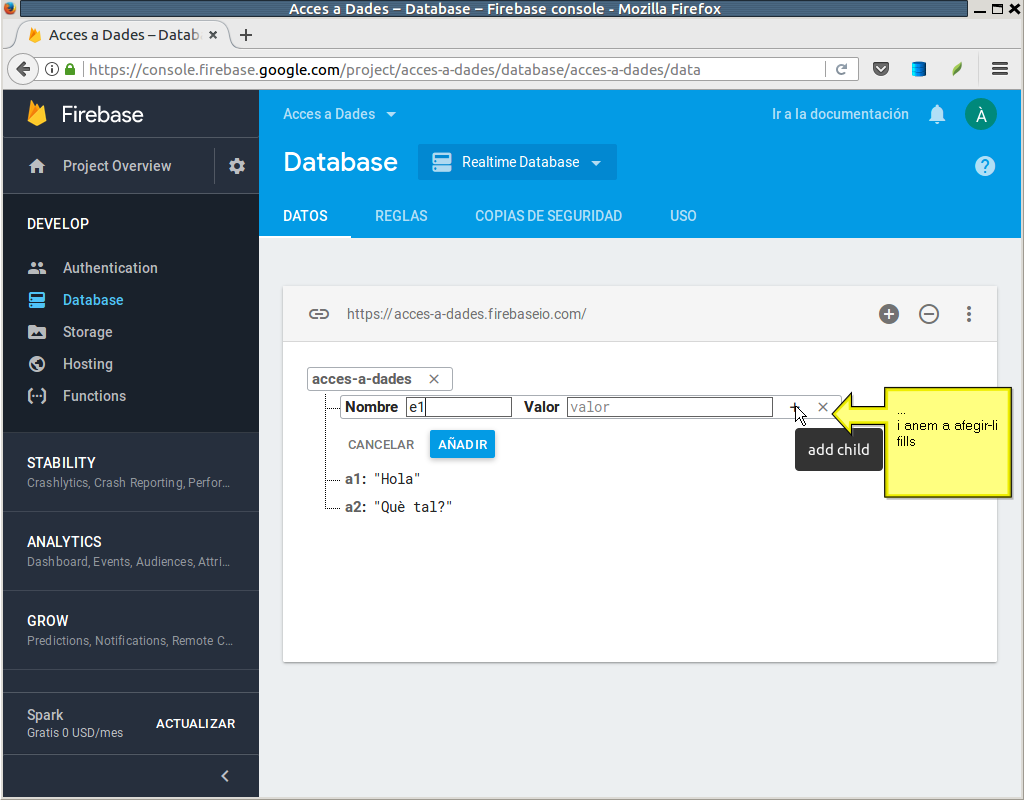This screenshot has height=800, width=1024.
Task: Switch to the REGLAS tab
Action: pyautogui.click(x=401, y=216)
